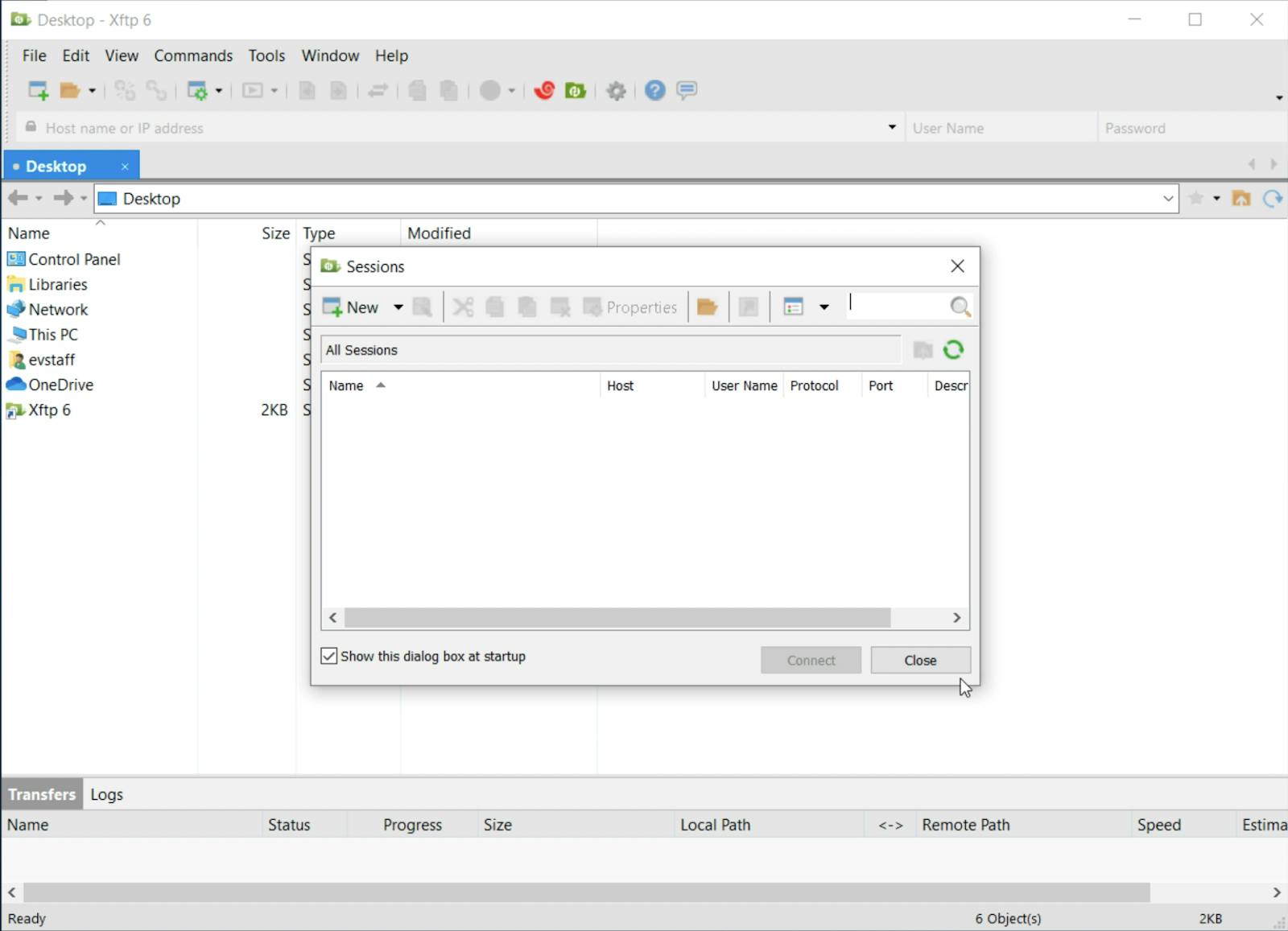
Task: Open the Edit menu
Action: (x=76, y=56)
